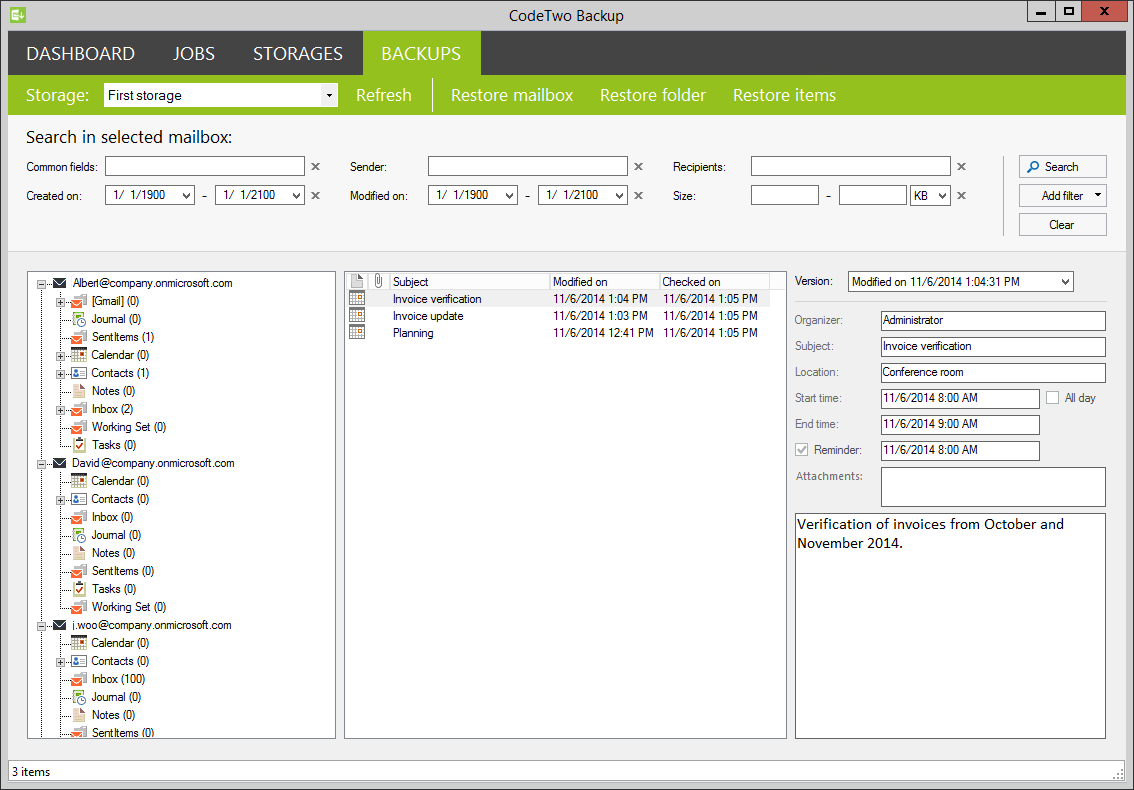
Task: Click the Tasks clipboard icon under Albert
Action: [x=79, y=445]
